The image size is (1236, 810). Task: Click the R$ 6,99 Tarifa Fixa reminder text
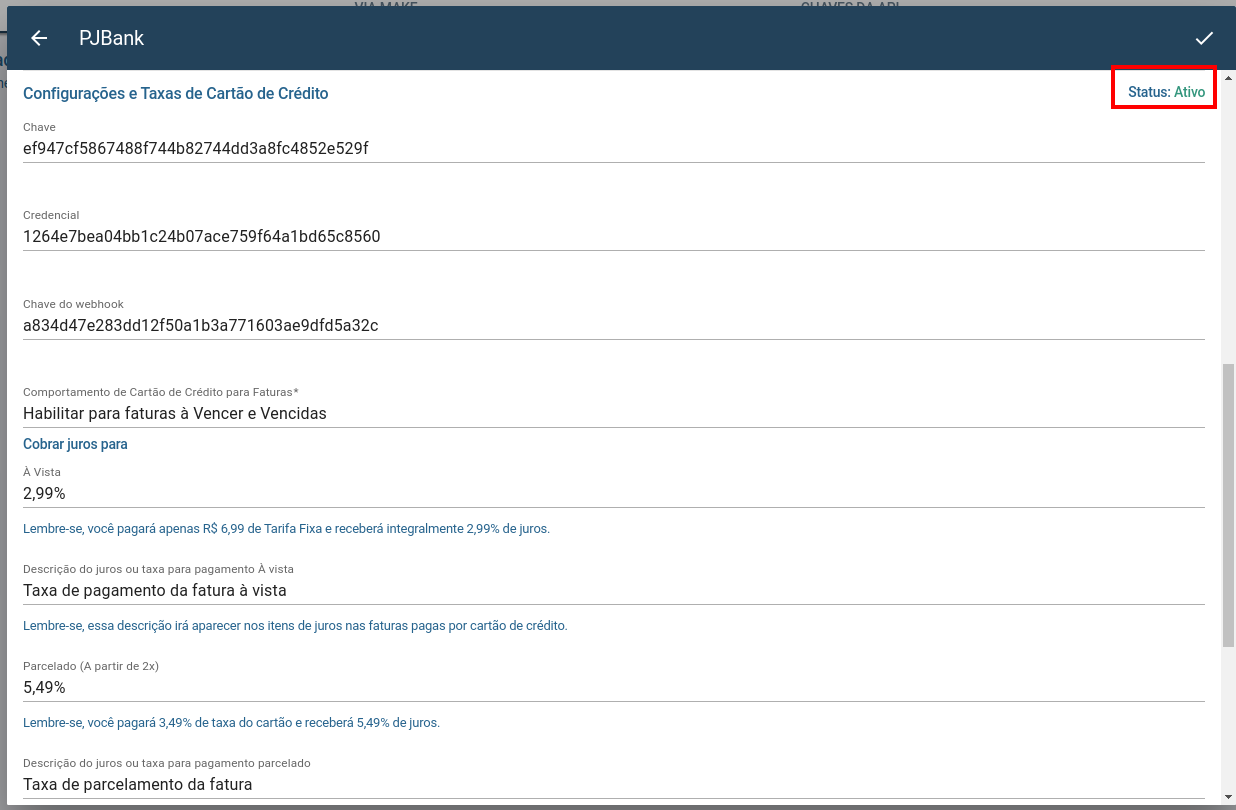[286, 528]
